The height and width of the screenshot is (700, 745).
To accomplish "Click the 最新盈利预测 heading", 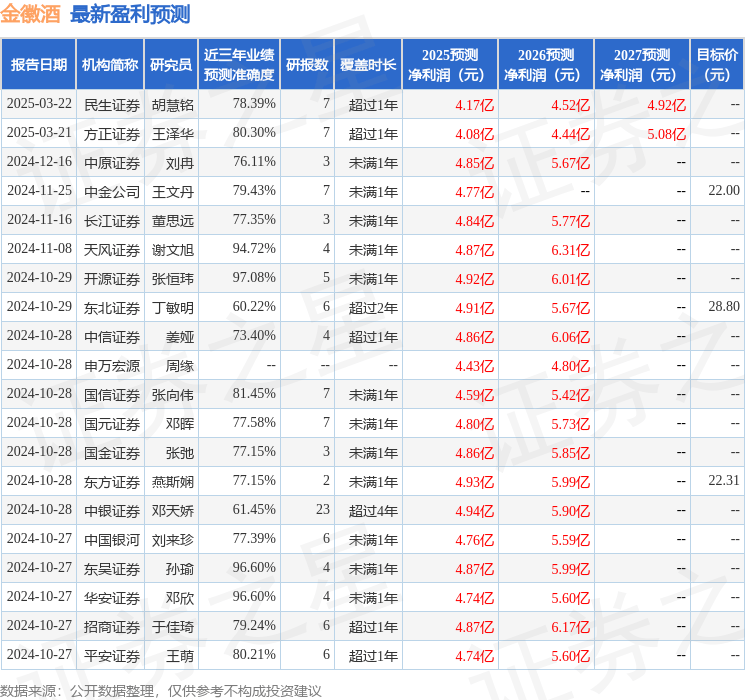I will tap(130, 14).
